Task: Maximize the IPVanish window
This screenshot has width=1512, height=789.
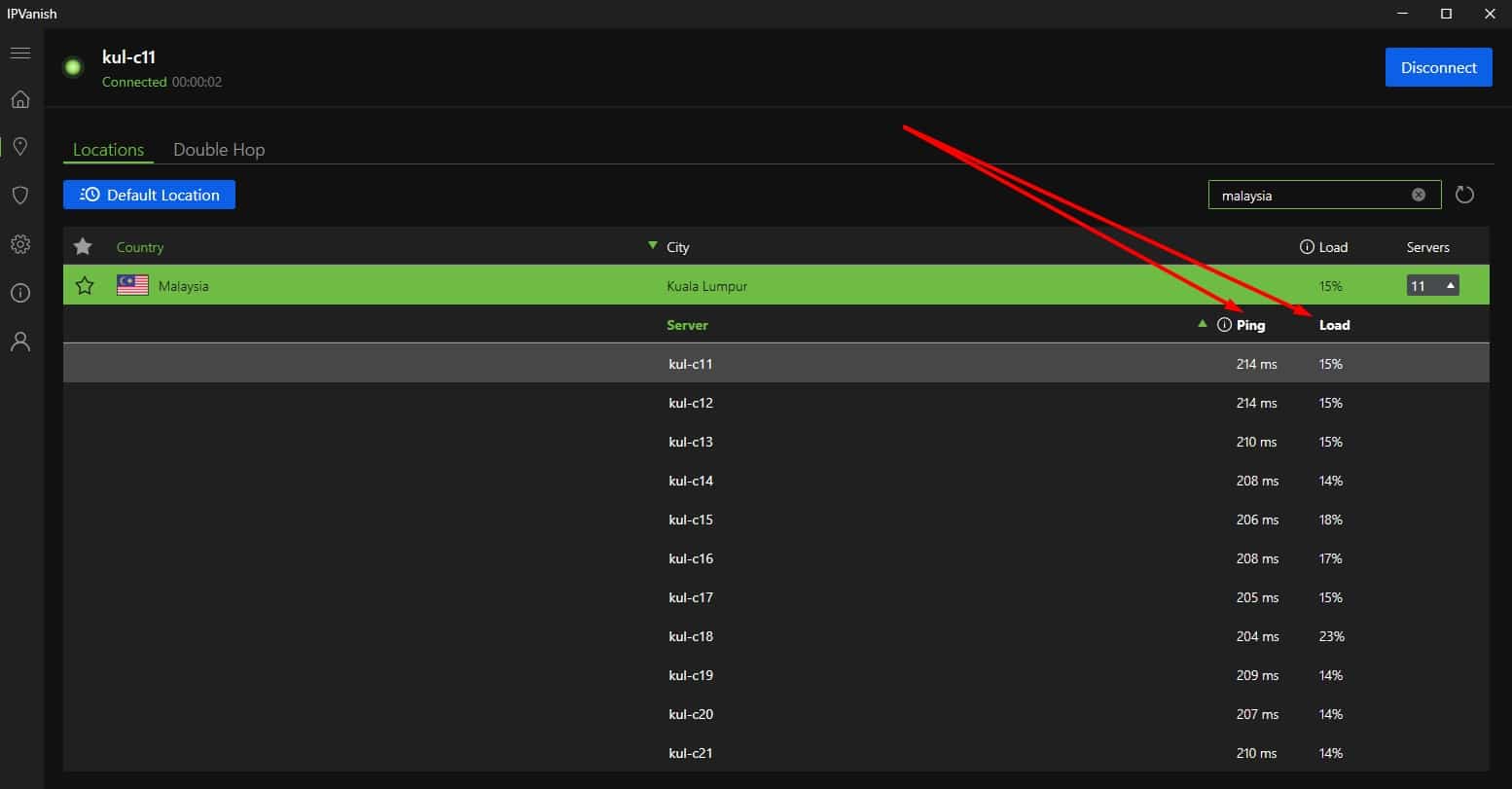Action: coord(1446,14)
